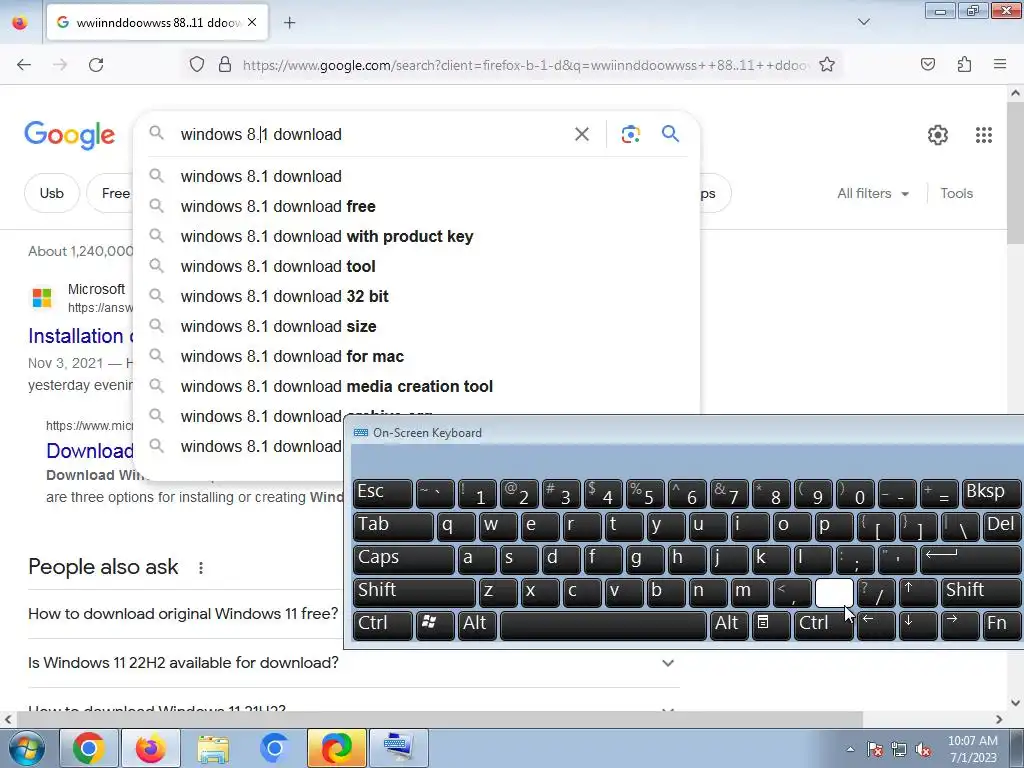Viewport: 1024px width, 768px height.
Task: Open File Explorer folder in the taskbar
Action: coord(213,748)
